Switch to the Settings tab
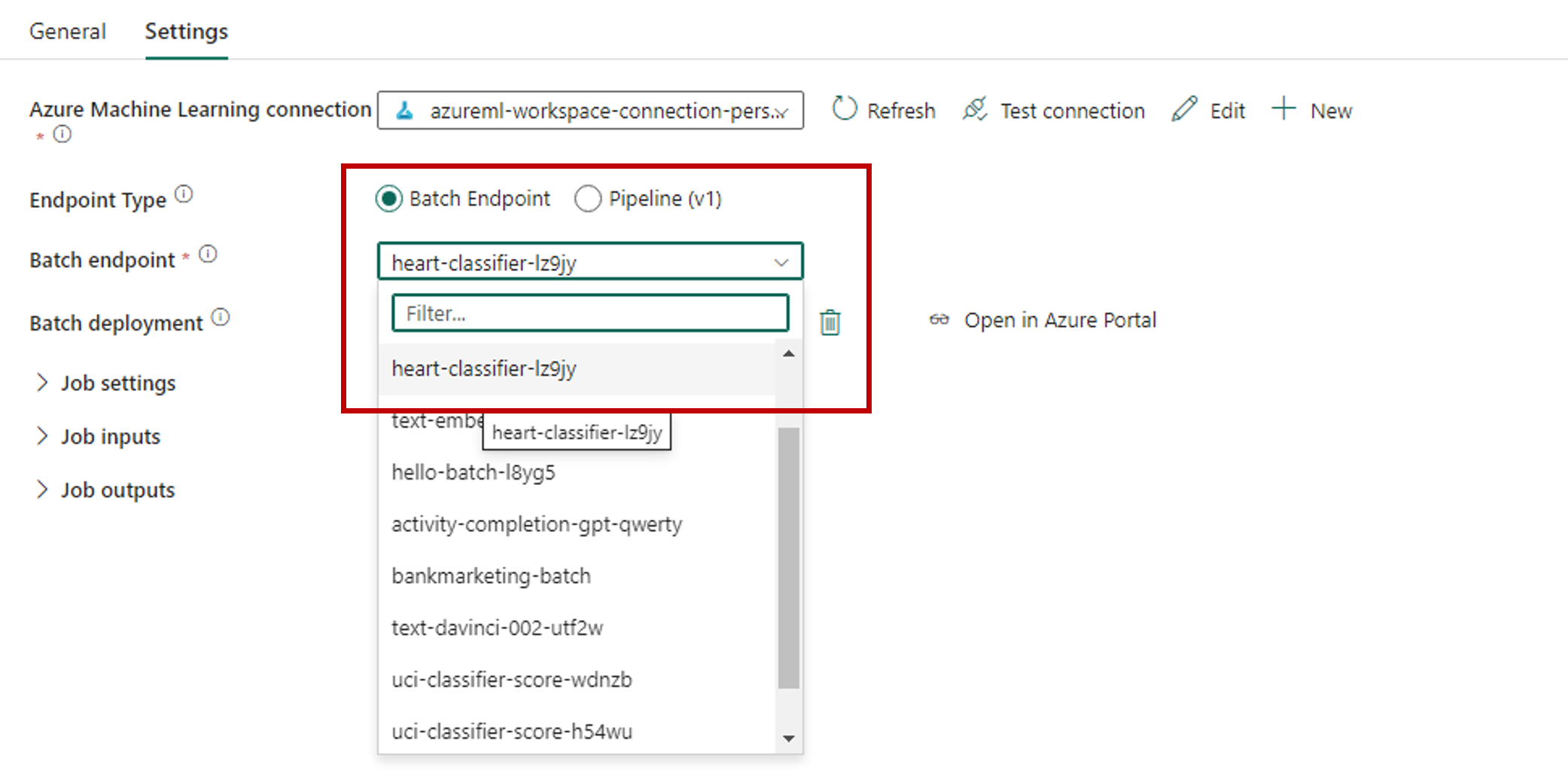This screenshot has width=1568, height=781. click(x=187, y=32)
